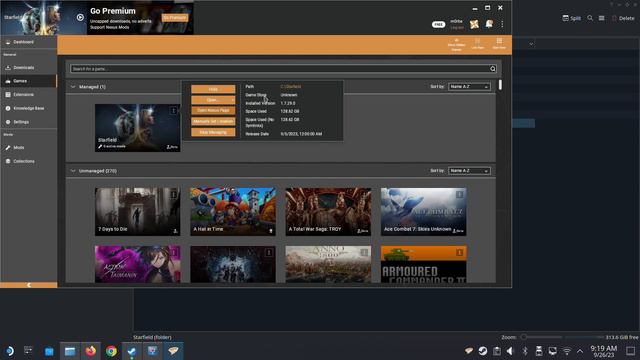The height and width of the screenshot is (360, 640).
Task: Open Managed Sort by dropdown
Action: click(x=469, y=87)
